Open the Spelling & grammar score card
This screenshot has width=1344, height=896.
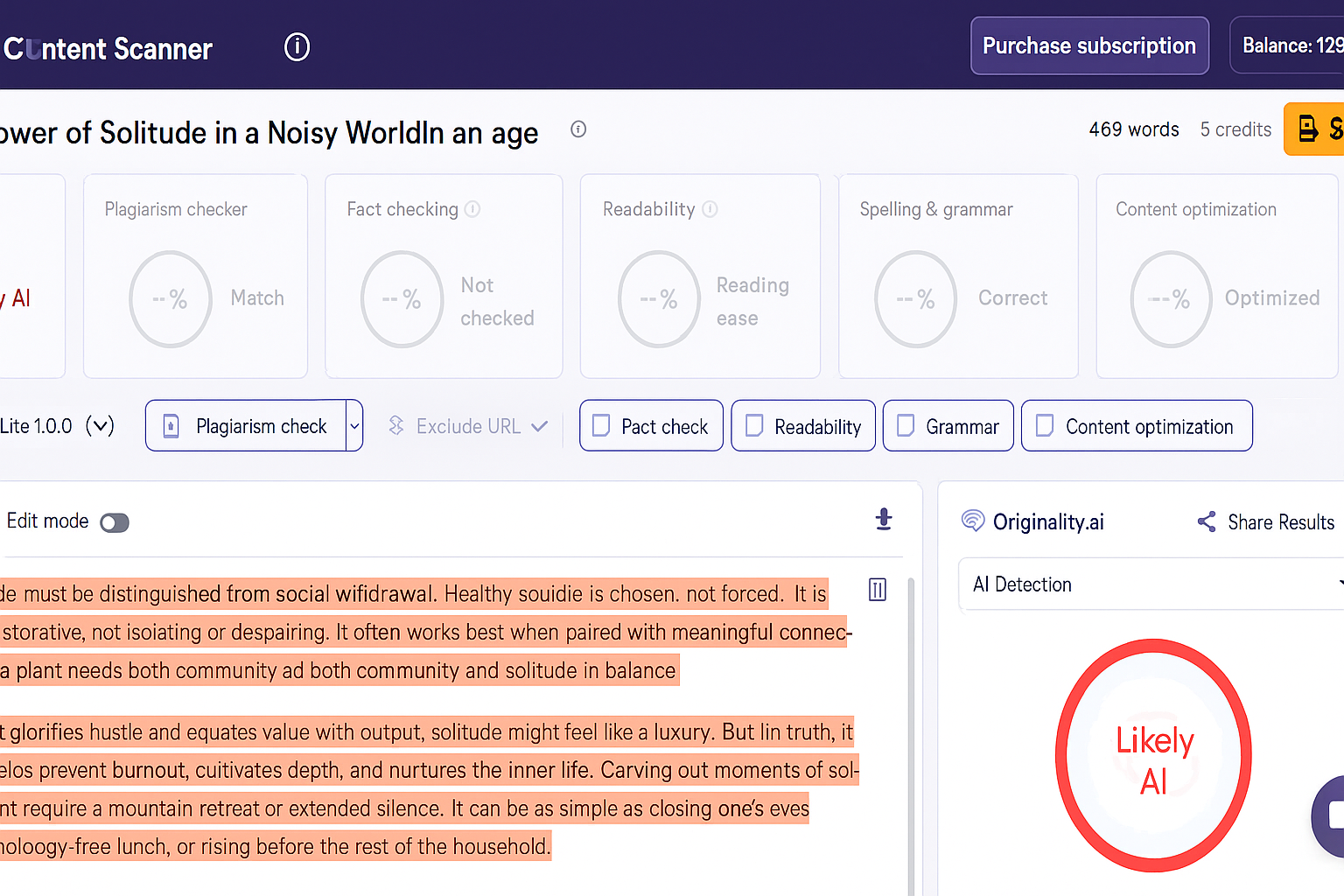958,276
